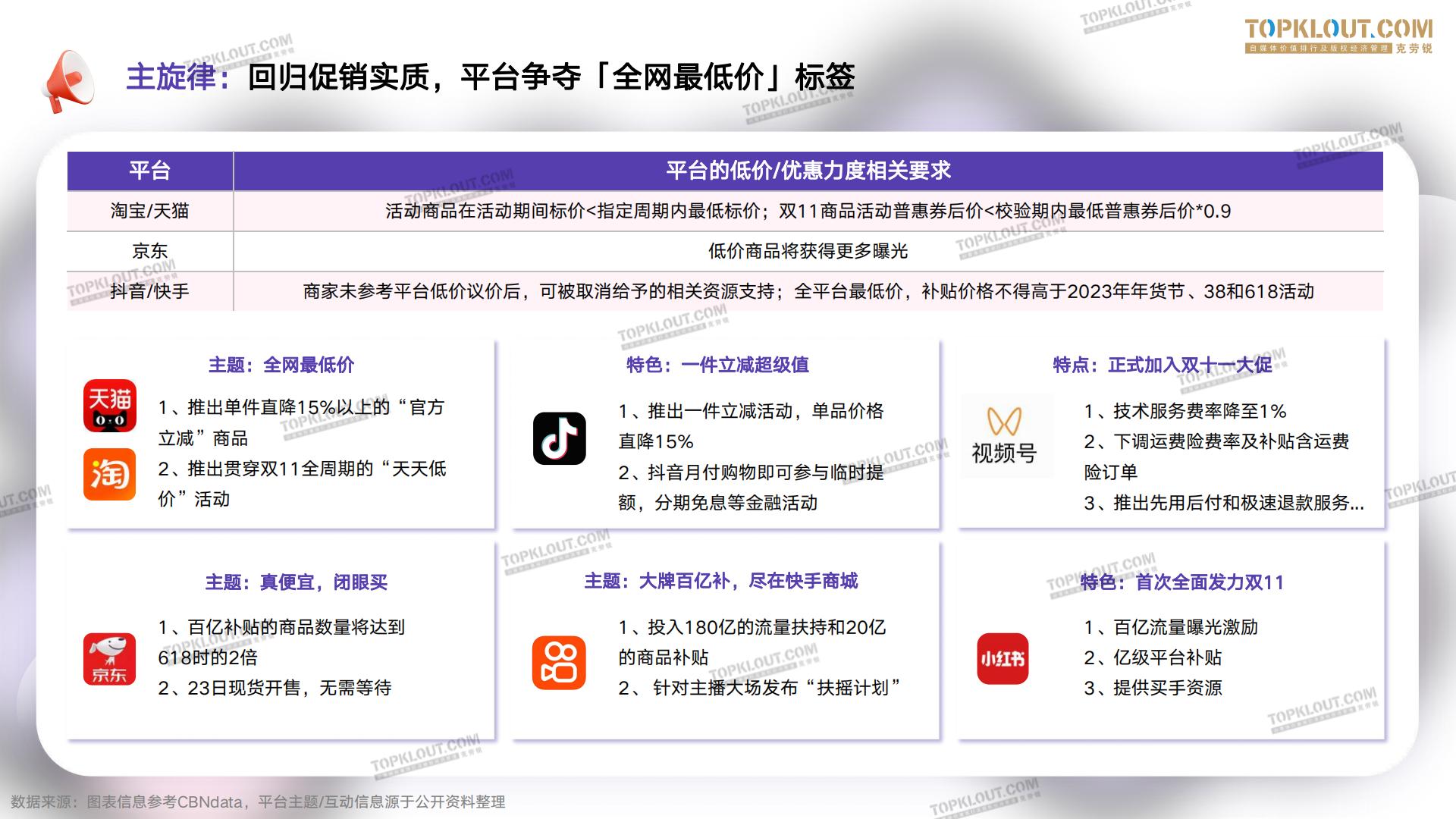Click text 百亿流量曝光激励
Screen dimensions: 1456x819
click(x=1171, y=627)
